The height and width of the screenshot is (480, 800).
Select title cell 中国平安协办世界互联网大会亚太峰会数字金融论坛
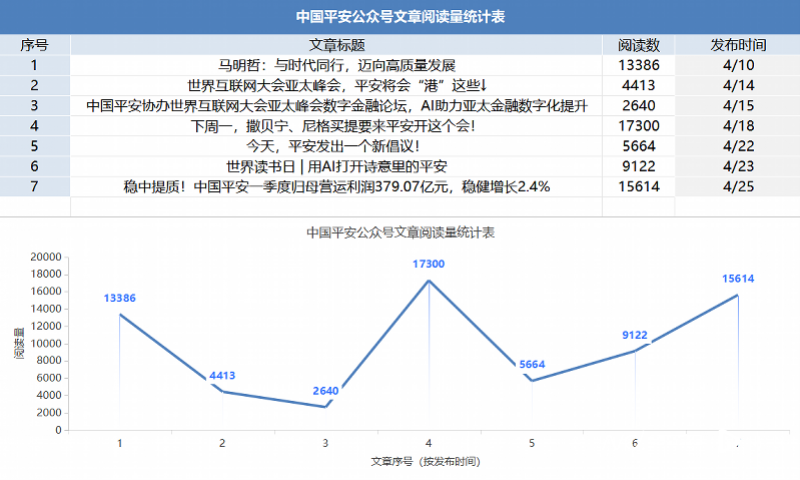pos(337,106)
